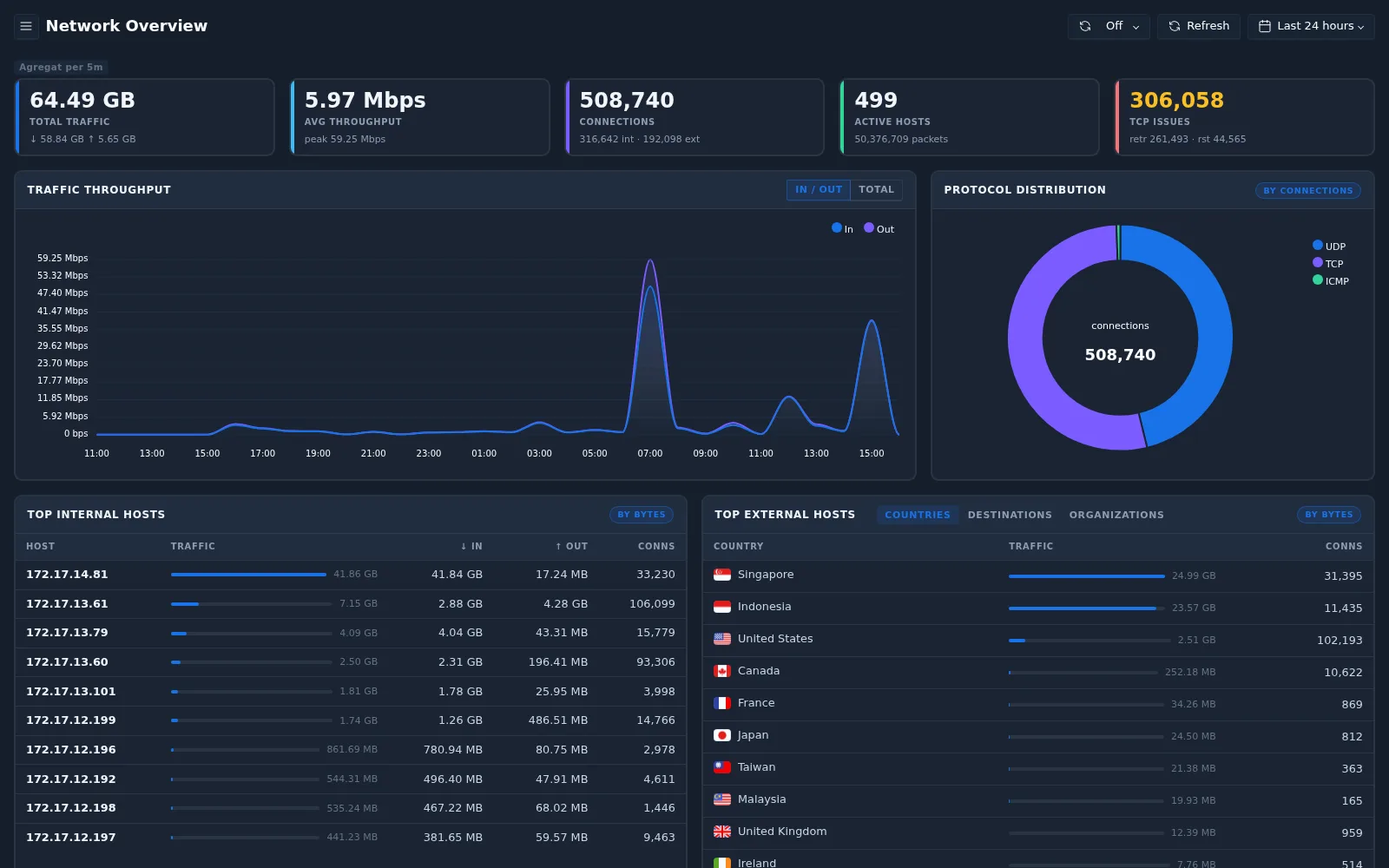Select the COUNTRIES tab

[x=918, y=515]
